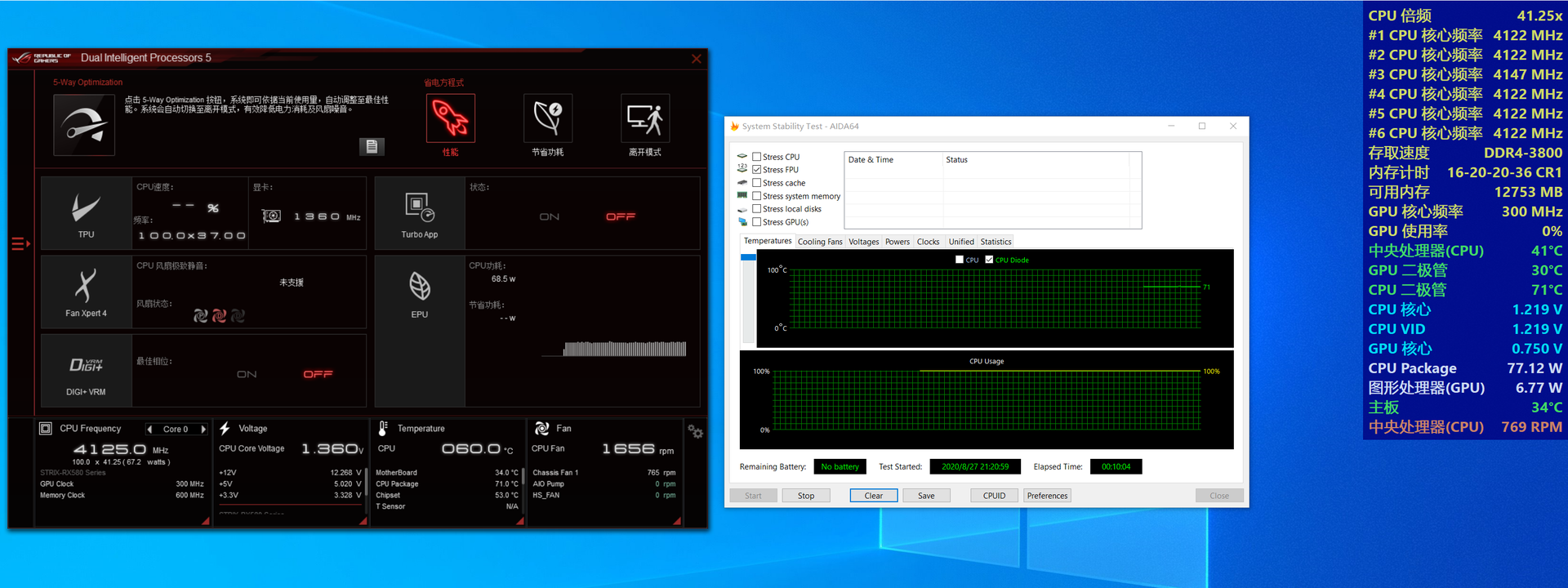Turn Turbo App state ON
Screen dimensions: 1568x588
(x=550, y=216)
